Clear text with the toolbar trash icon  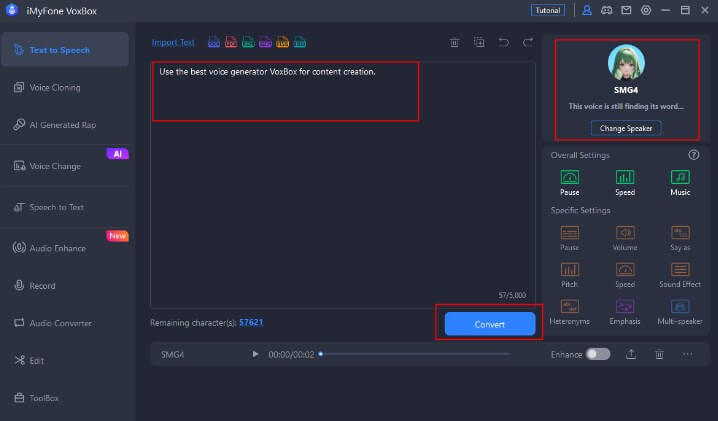(454, 43)
